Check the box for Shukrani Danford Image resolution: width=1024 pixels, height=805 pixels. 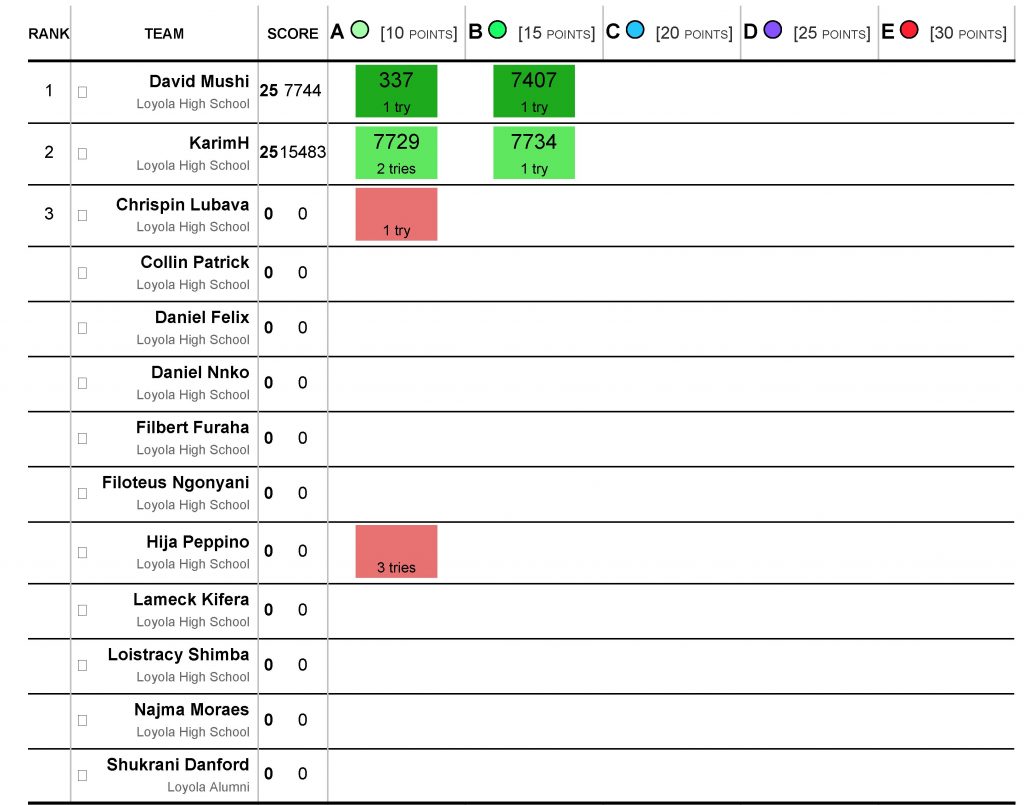click(82, 775)
